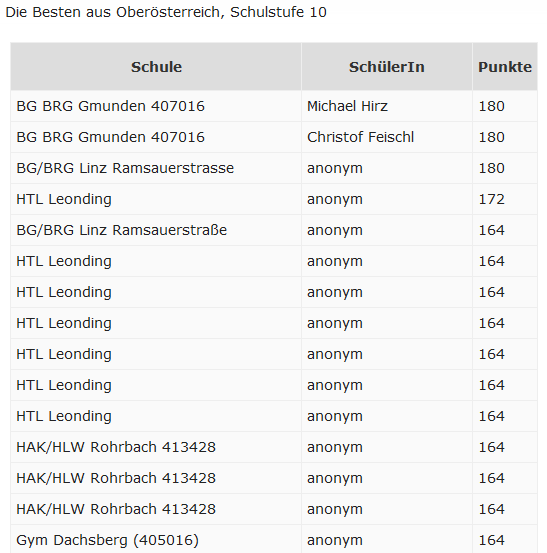Select the Michael Hirz name cell

[387, 106]
